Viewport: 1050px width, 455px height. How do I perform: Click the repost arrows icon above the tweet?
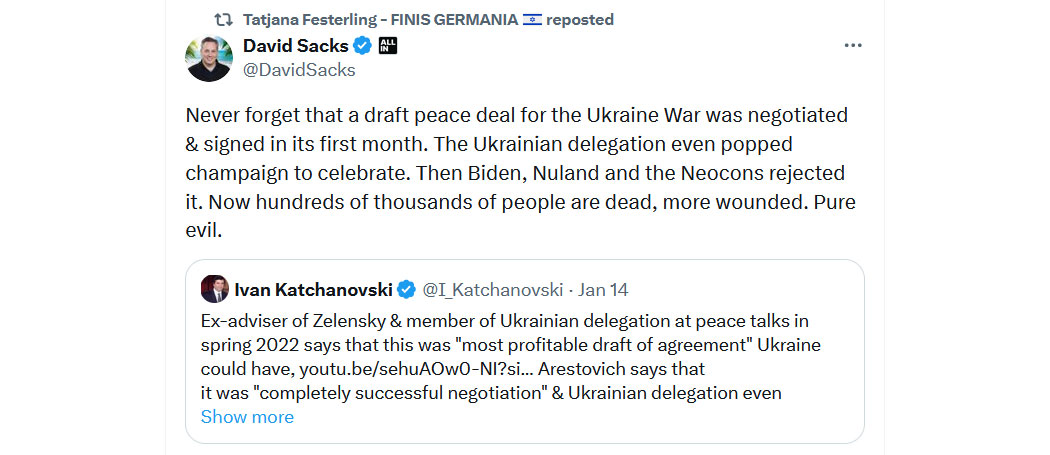coord(222,19)
